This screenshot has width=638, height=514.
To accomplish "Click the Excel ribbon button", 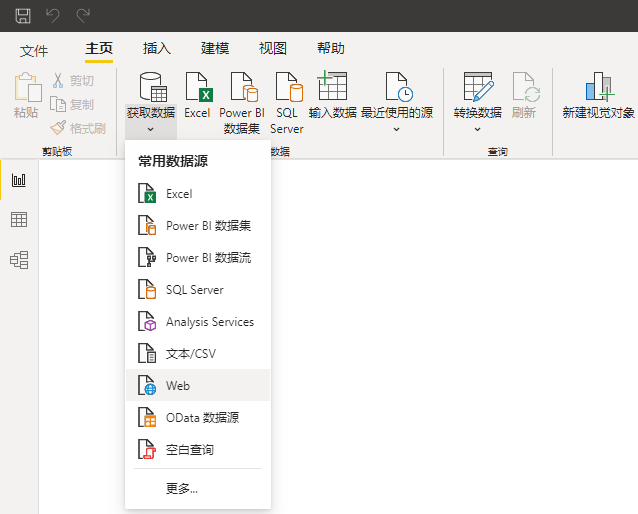I will (x=197, y=95).
